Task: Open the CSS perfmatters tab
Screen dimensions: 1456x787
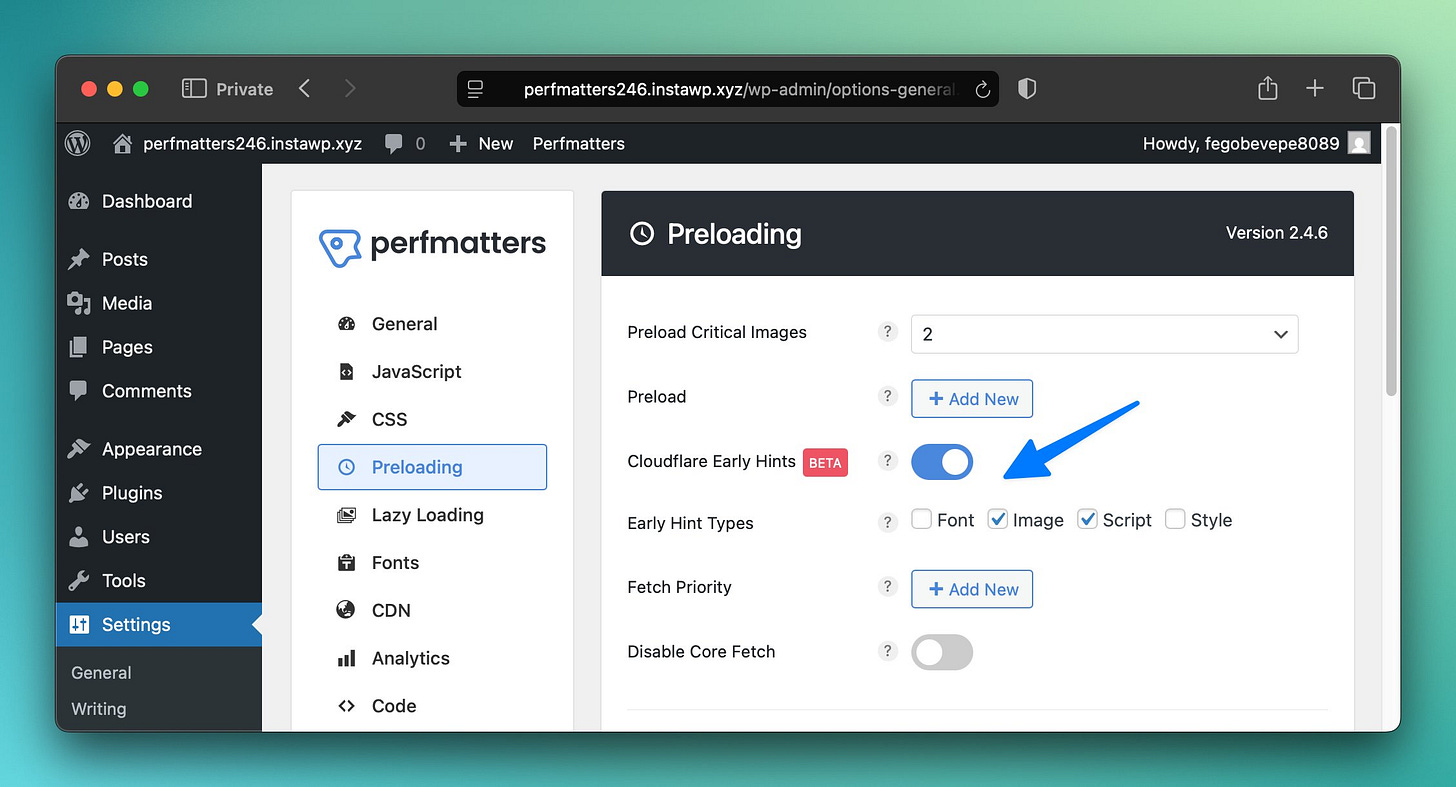Action: (x=432, y=419)
